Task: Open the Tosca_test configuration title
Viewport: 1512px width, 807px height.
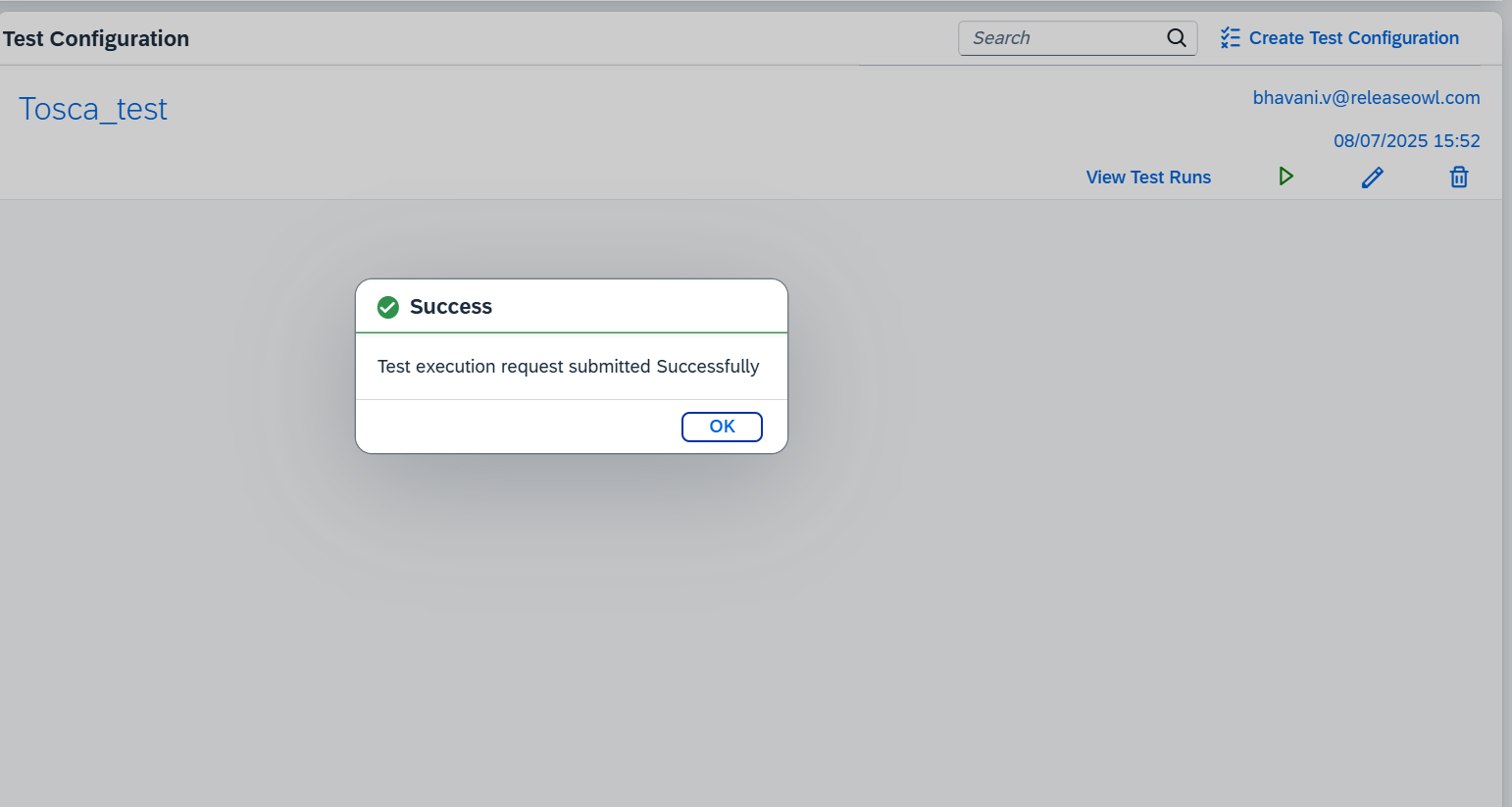Action: pyautogui.click(x=93, y=109)
